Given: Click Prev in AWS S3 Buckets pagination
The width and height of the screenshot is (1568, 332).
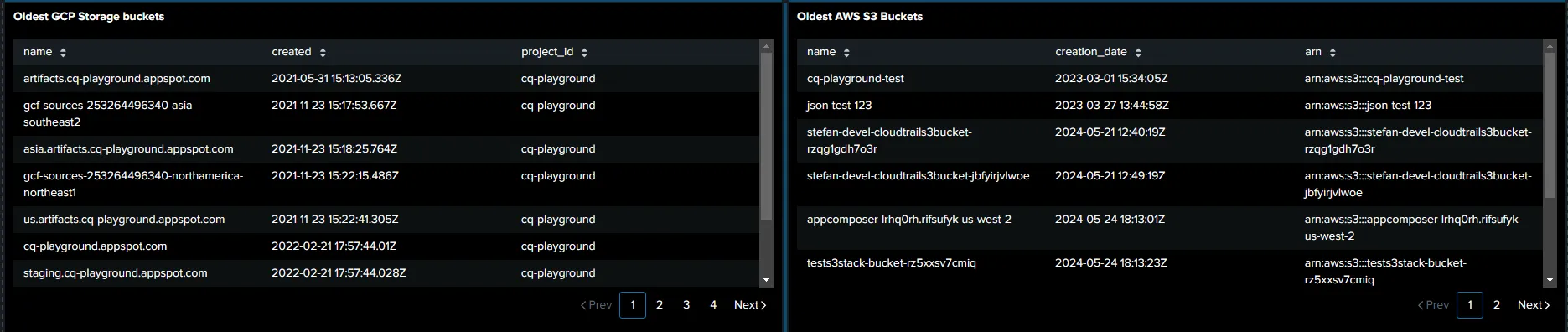Looking at the screenshot, I should (1433, 305).
